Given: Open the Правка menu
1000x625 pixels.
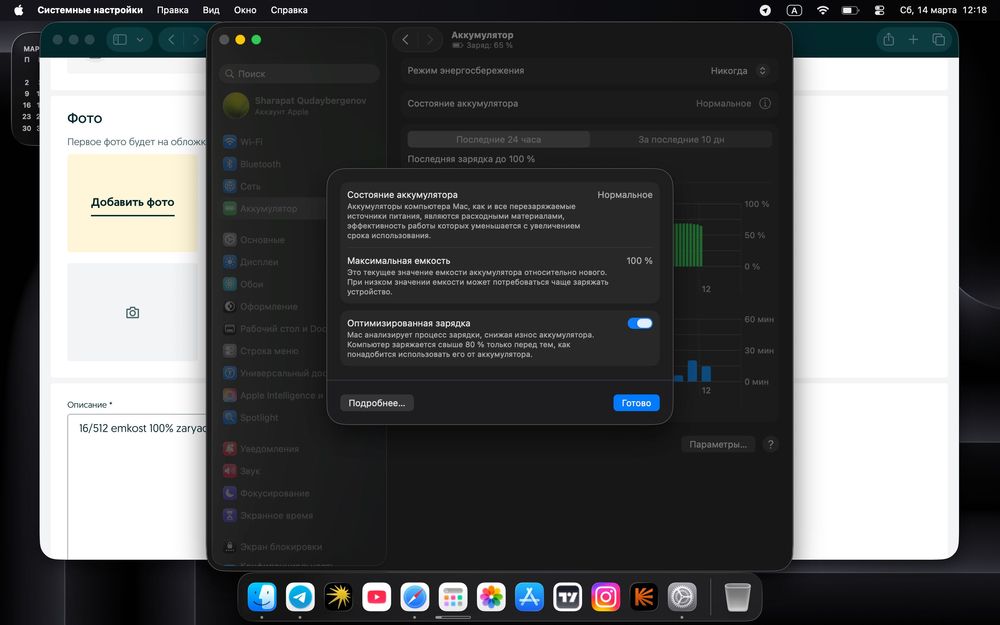Looking at the screenshot, I should click(172, 10).
